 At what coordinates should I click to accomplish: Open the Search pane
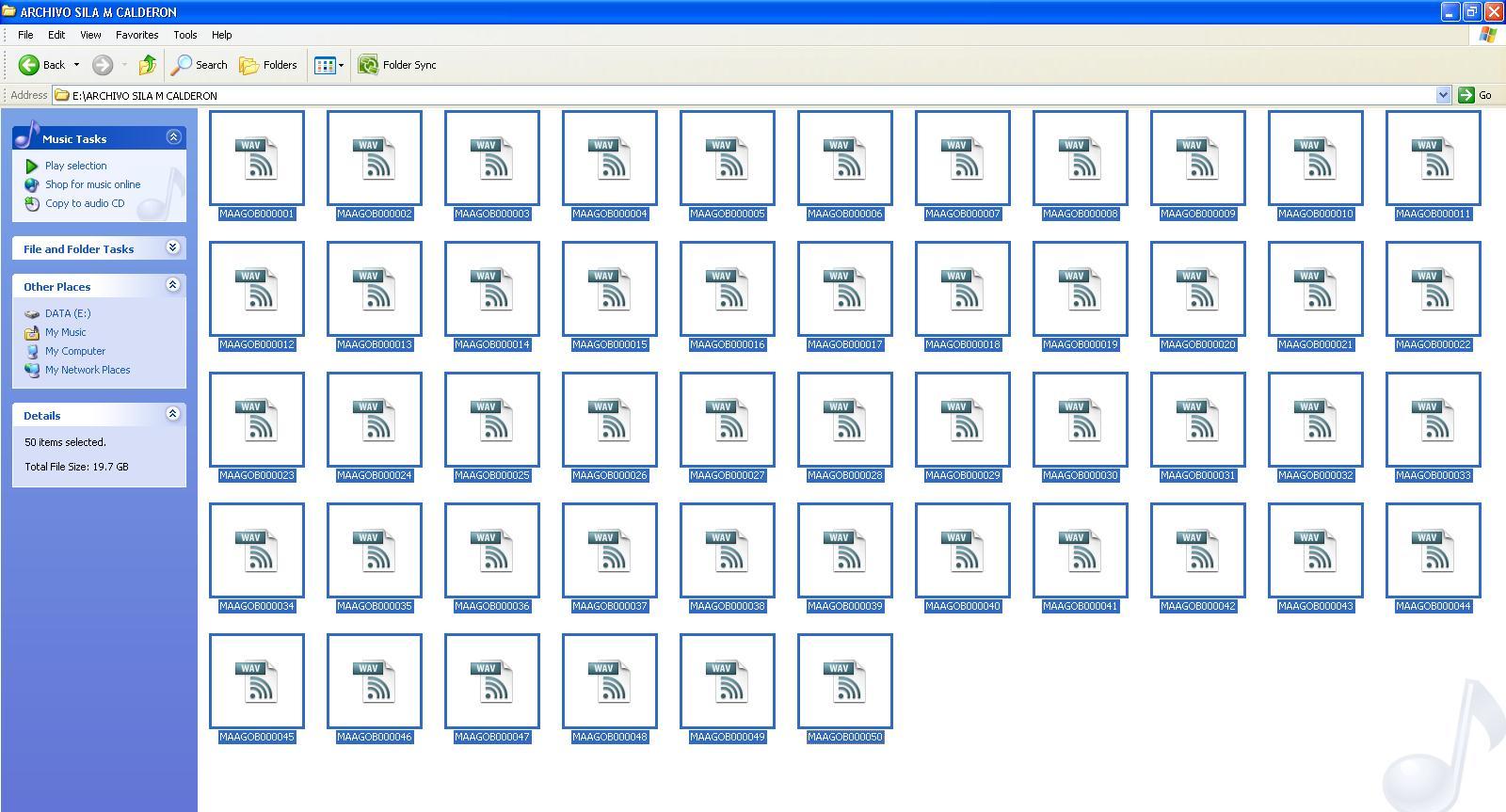coord(199,65)
